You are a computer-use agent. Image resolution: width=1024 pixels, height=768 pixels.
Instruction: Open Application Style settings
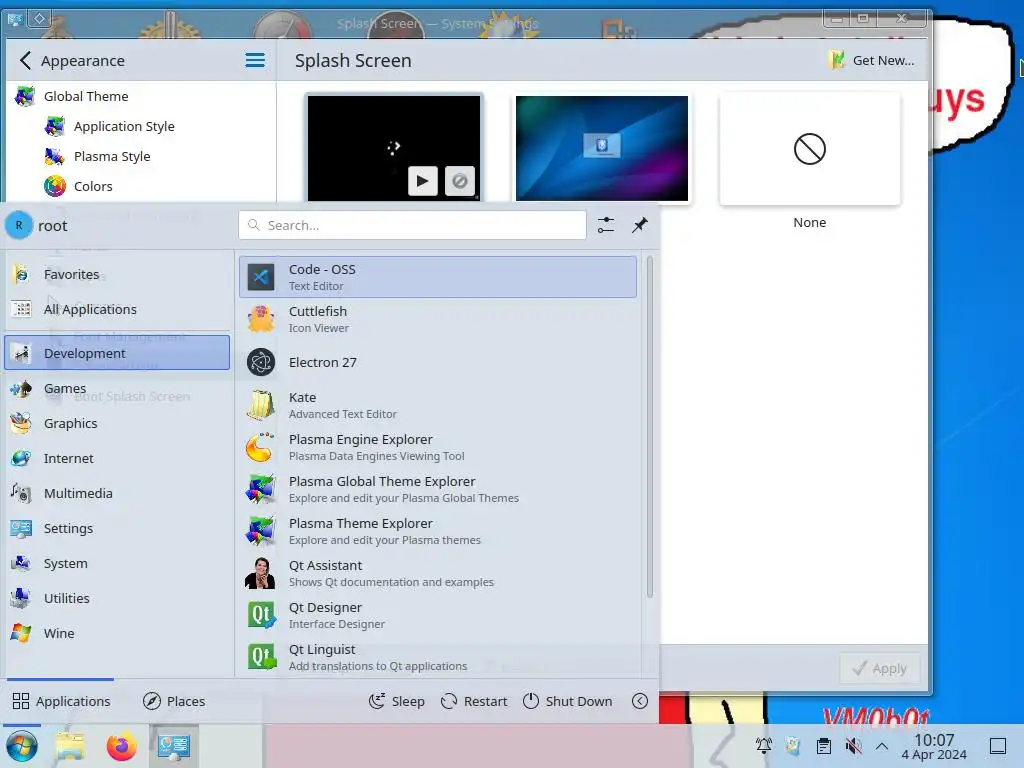pyautogui.click(x=140, y=127)
